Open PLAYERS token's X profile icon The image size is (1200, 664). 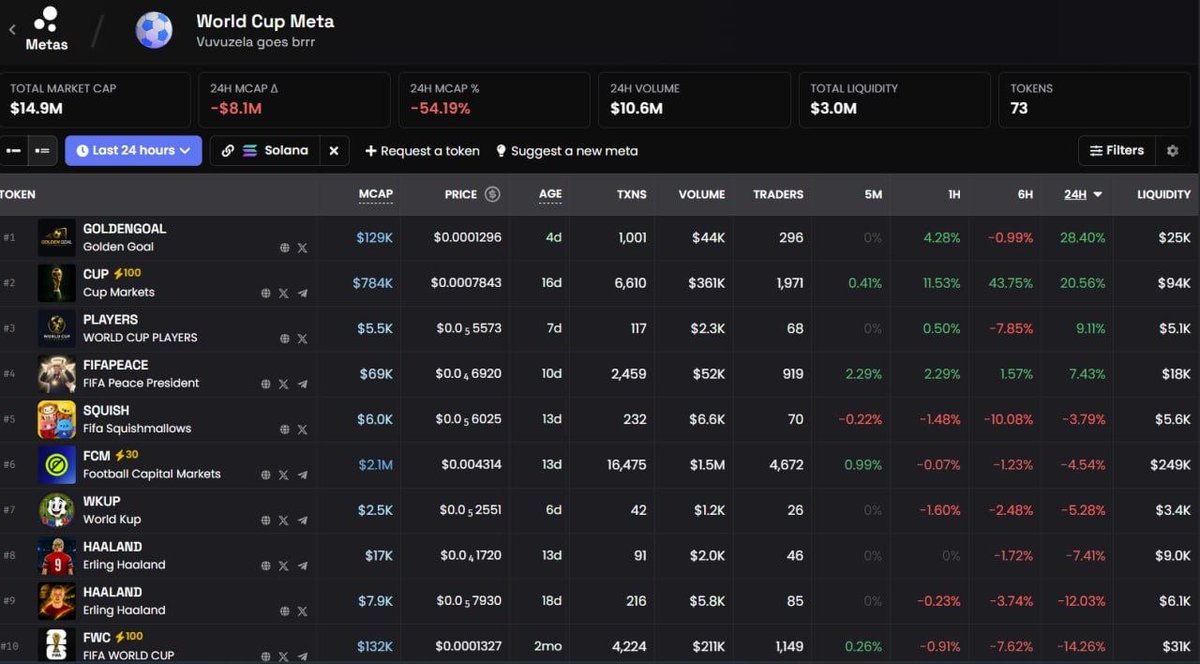coord(303,339)
